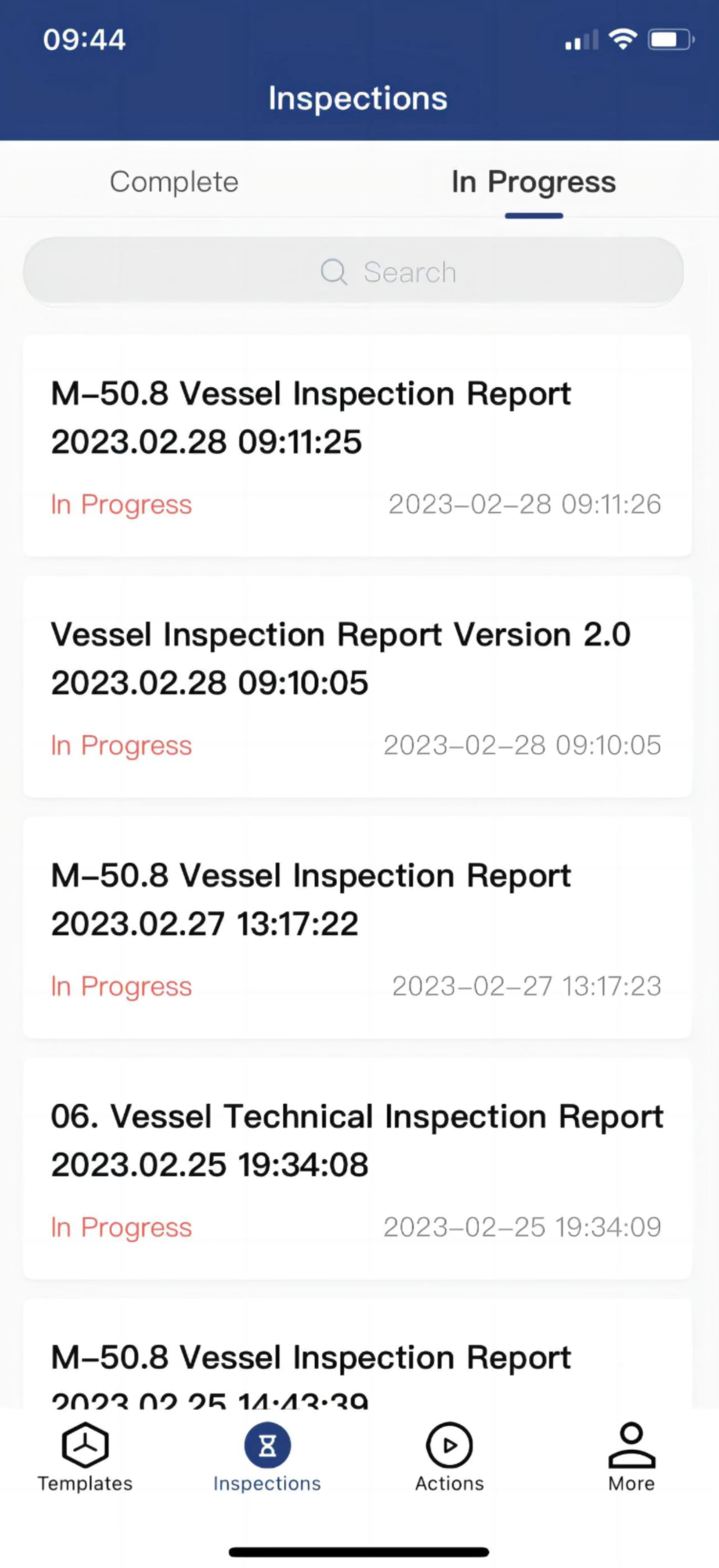
Task: Check the Wi-Fi status icon
Action: point(623,40)
